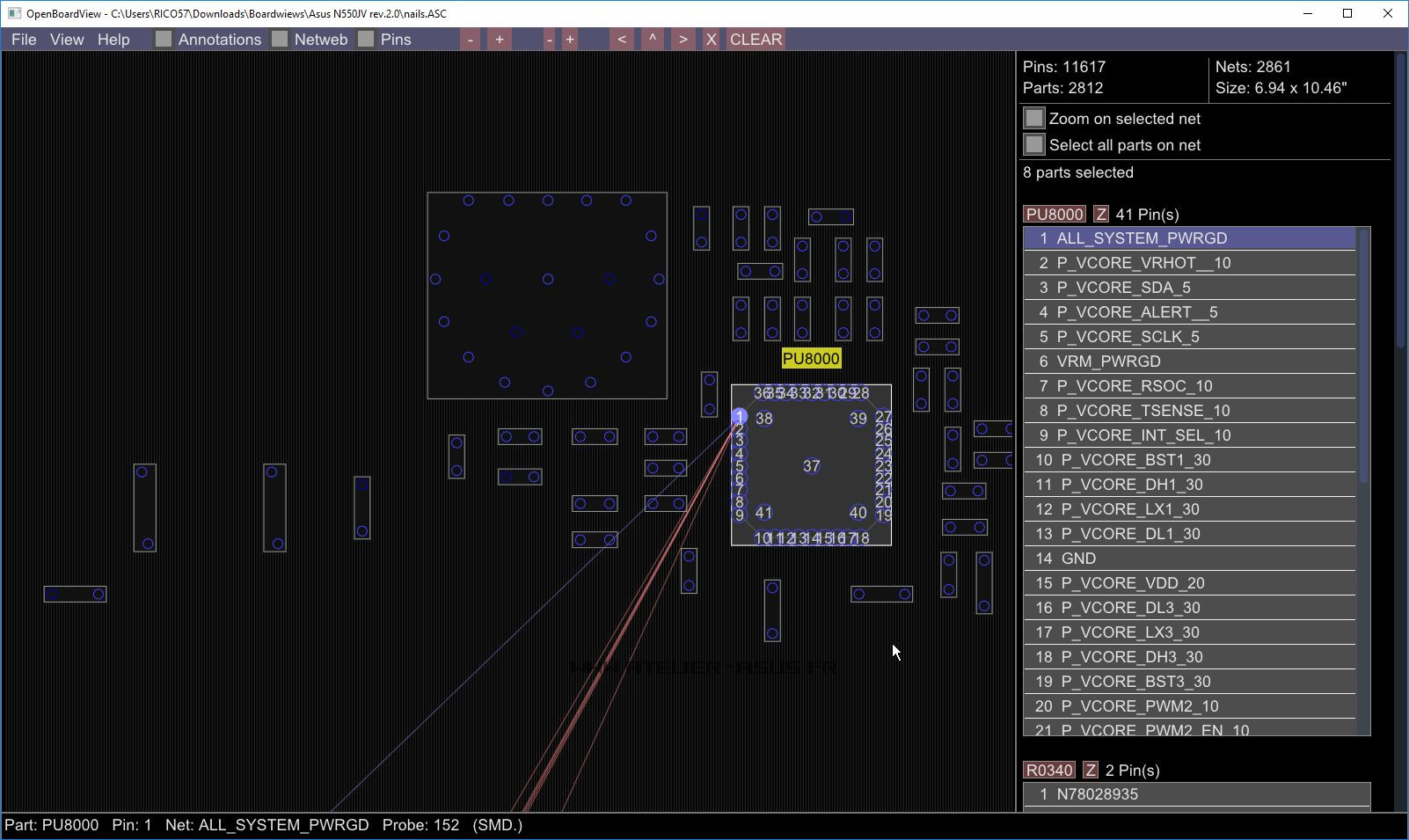This screenshot has height=840, width=1409.
Task: Minimize the OpenBoardView window
Action: coord(1307,13)
